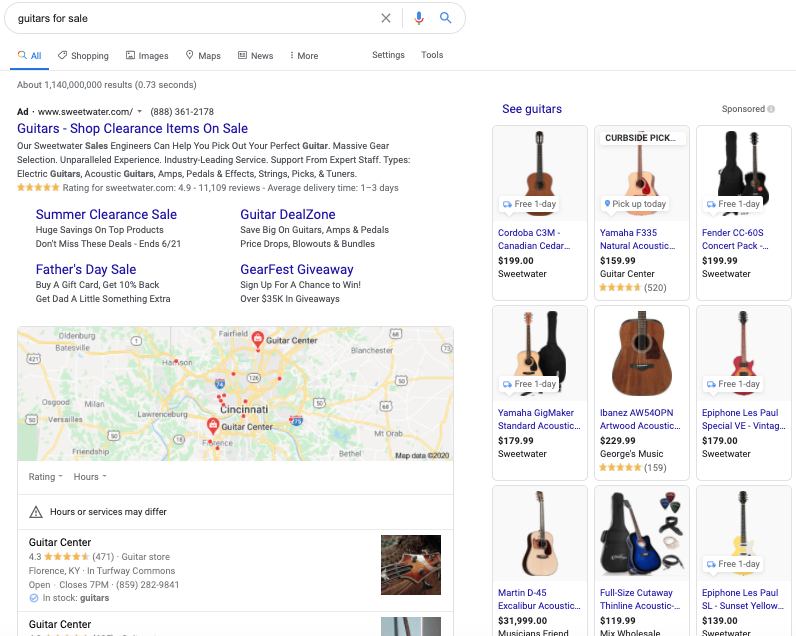Click the sweetwater.com star rating line in the ad
The image size is (796, 636).
tap(208, 188)
